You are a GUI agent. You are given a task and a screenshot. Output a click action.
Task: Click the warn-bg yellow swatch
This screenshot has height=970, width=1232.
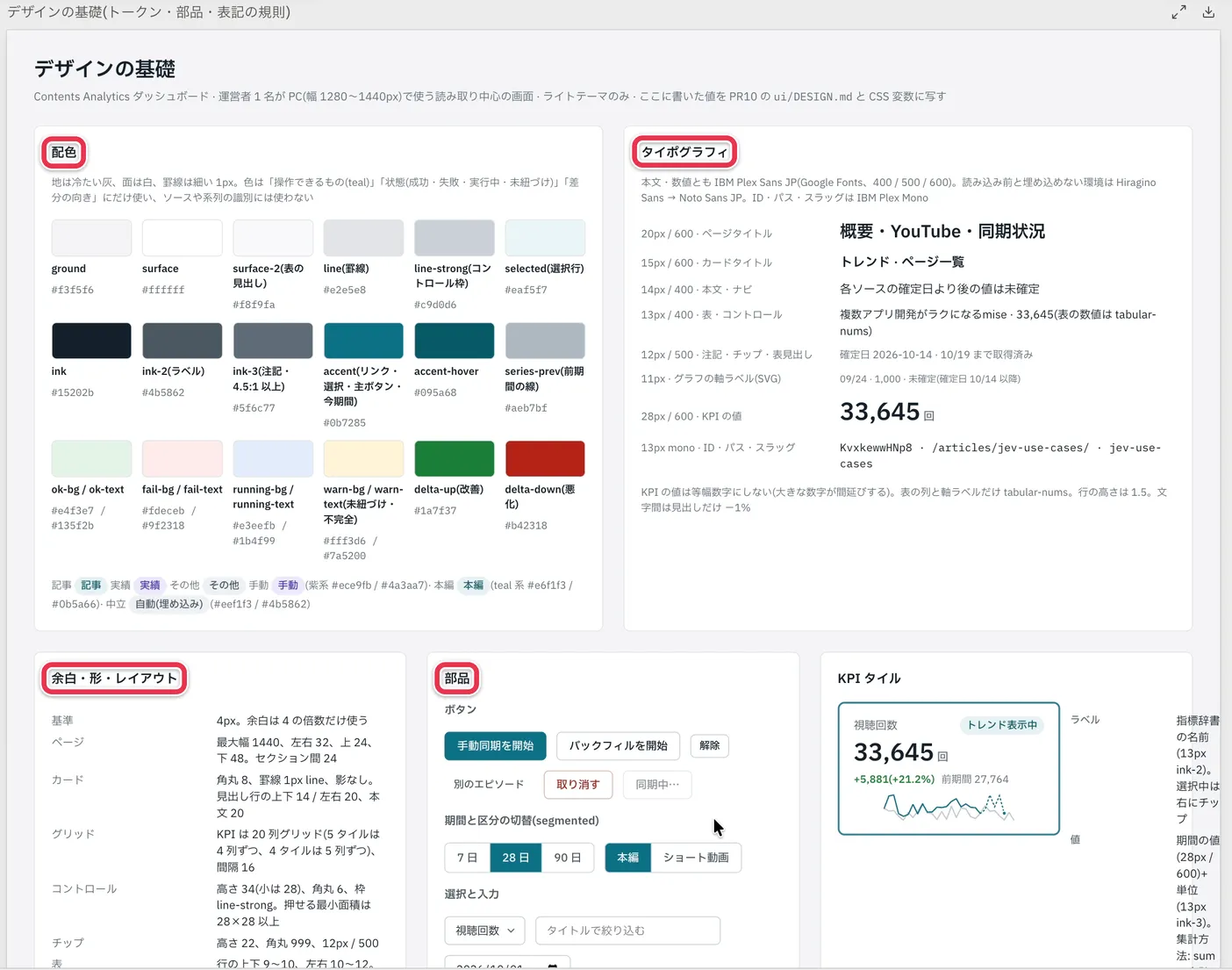pyautogui.click(x=363, y=458)
